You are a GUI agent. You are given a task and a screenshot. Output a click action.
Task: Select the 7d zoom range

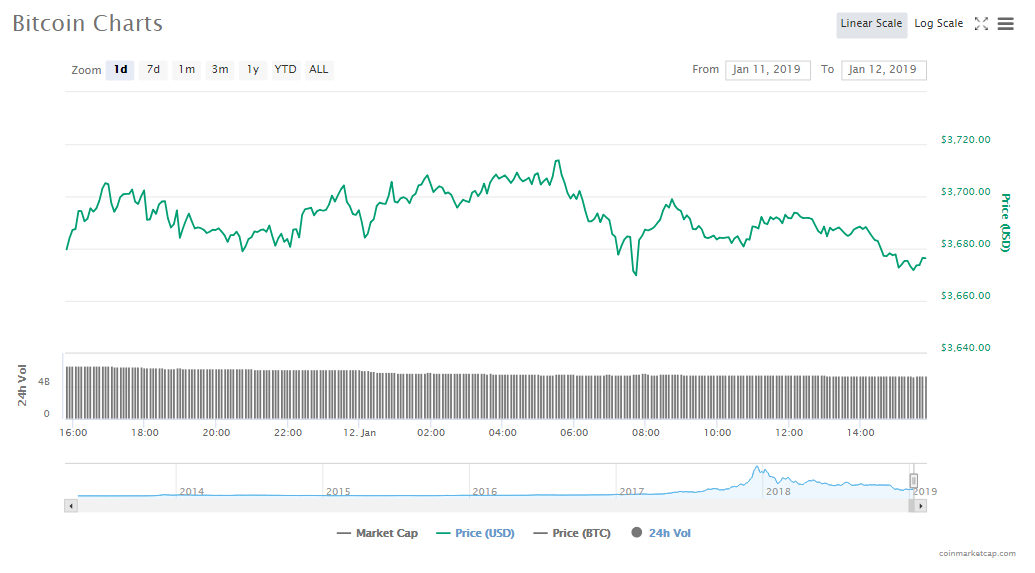pyautogui.click(x=153, y=70)
